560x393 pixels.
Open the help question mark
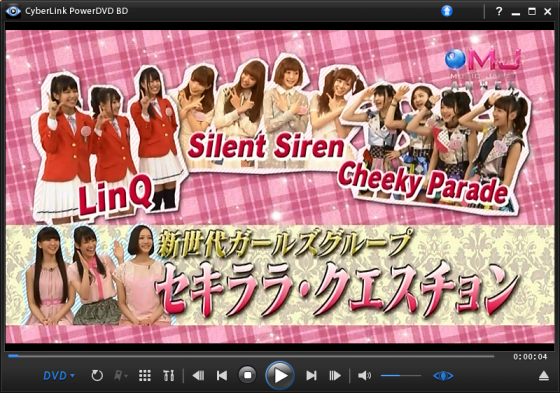(499, 11)
